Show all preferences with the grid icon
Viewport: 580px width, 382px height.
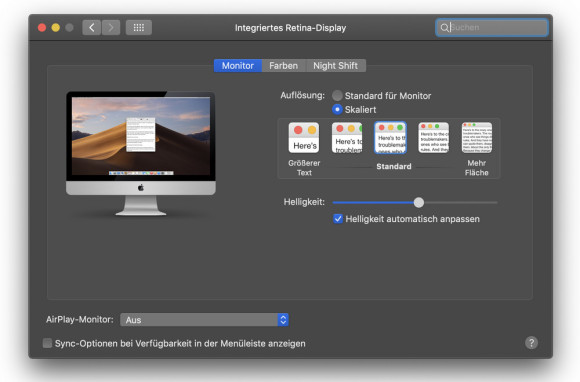point(139,27)
